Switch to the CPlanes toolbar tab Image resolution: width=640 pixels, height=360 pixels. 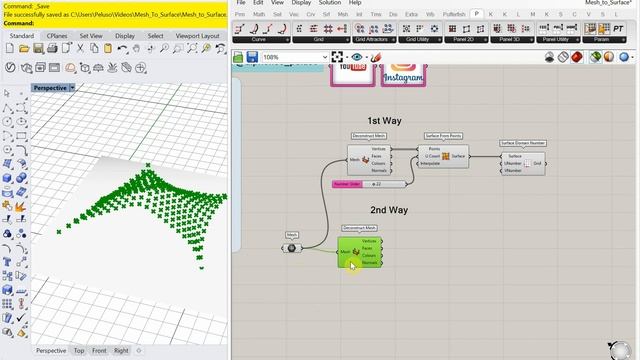point(57,36)
